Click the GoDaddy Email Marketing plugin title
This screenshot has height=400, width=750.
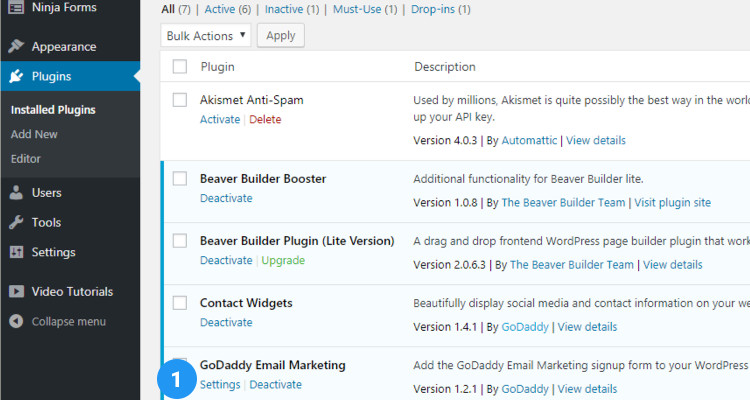point(273,365)
